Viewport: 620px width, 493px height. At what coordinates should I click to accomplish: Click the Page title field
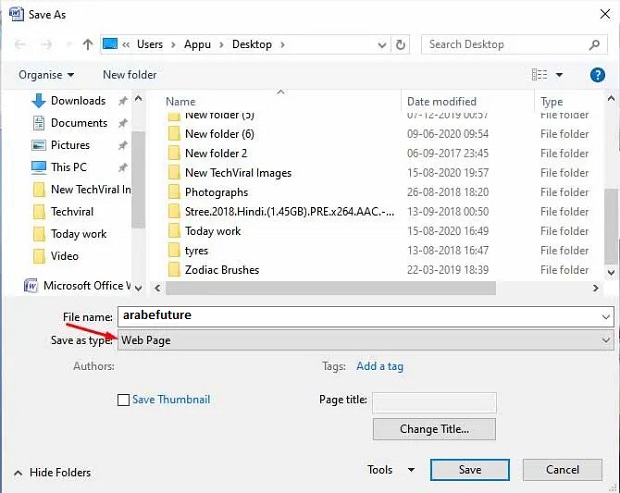[434, 403]
